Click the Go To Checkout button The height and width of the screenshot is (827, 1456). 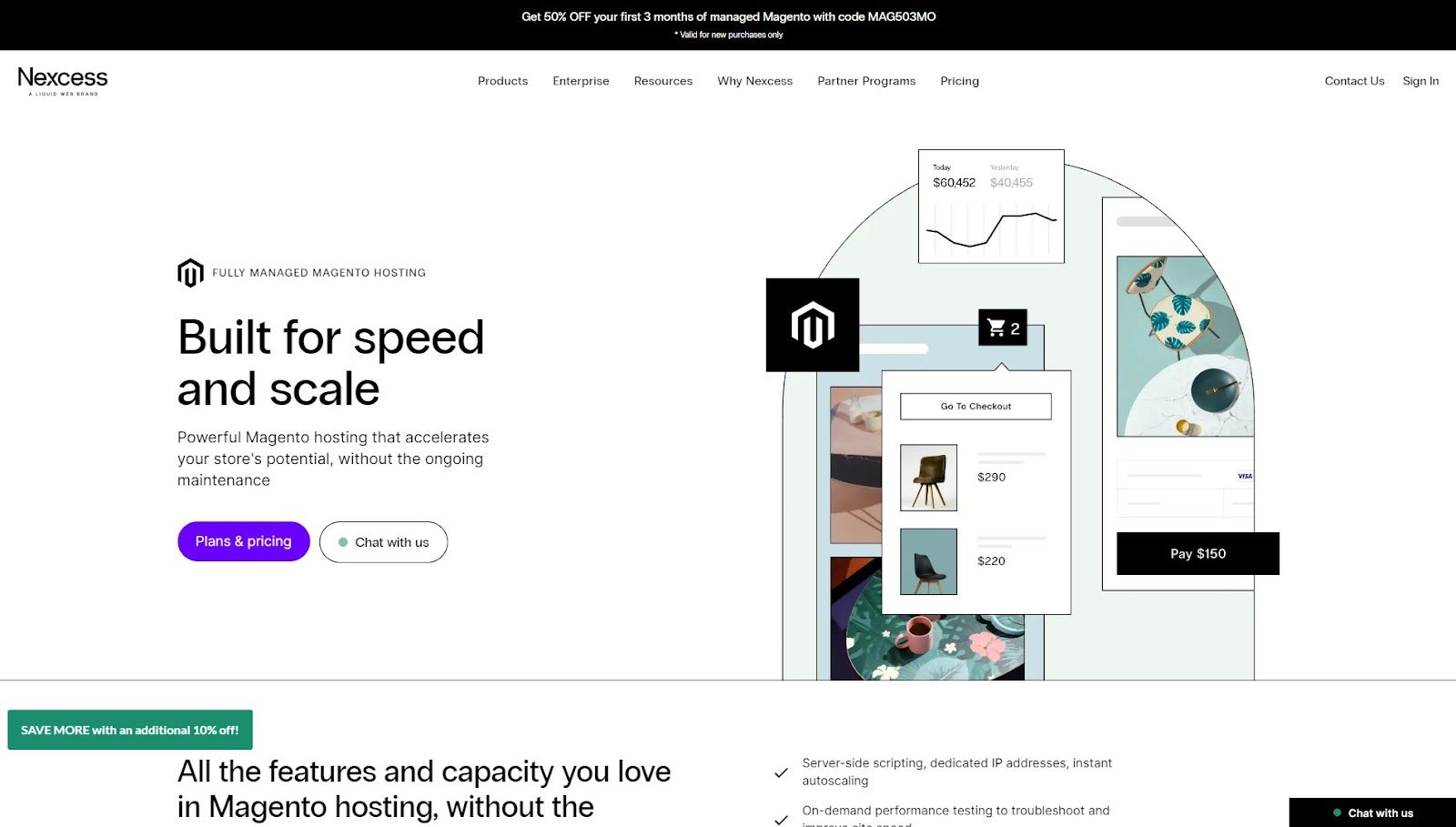[976, 407]
